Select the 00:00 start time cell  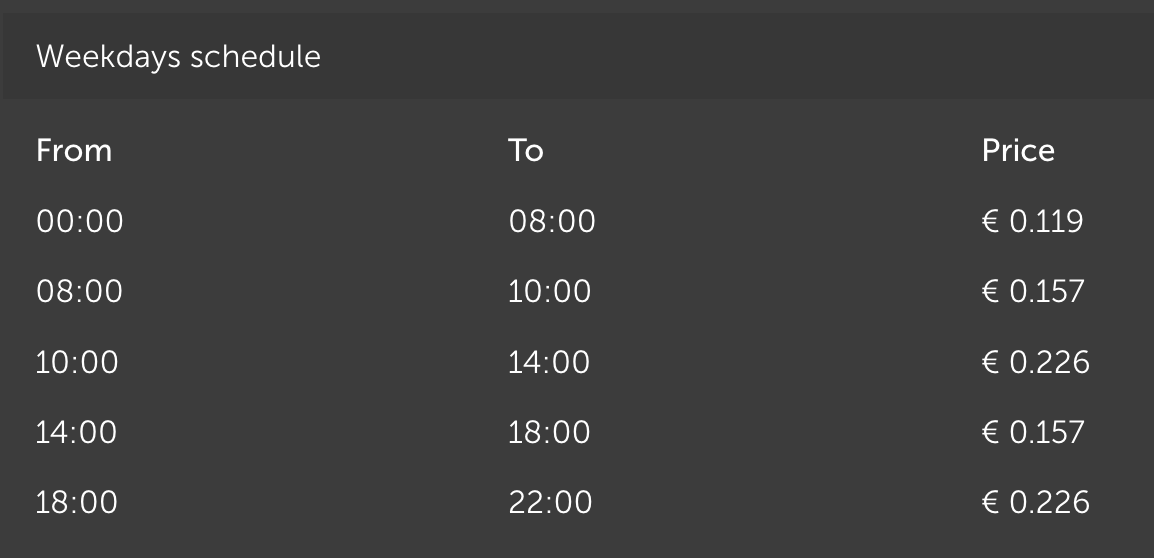80,221
